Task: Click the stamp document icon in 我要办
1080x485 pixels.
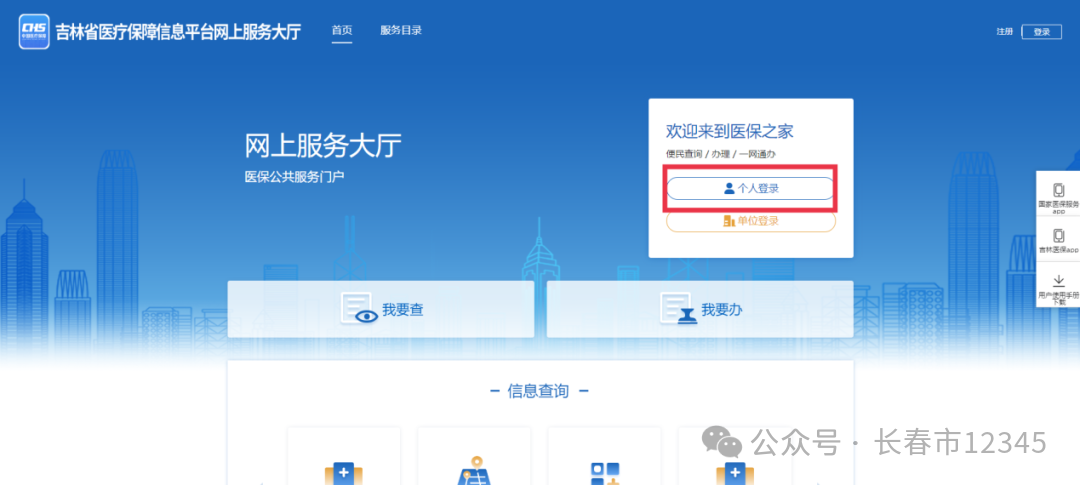Action: (677, 309)
